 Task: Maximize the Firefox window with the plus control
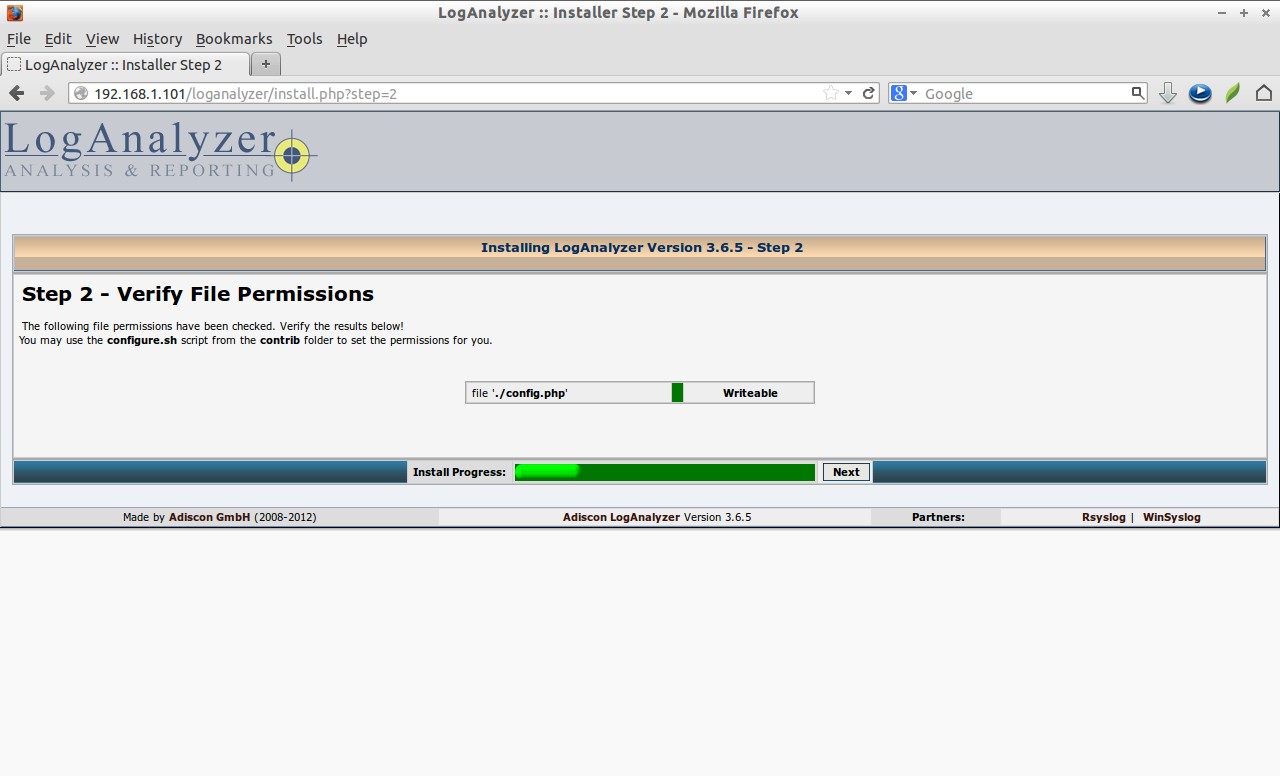pos(1244,13)
